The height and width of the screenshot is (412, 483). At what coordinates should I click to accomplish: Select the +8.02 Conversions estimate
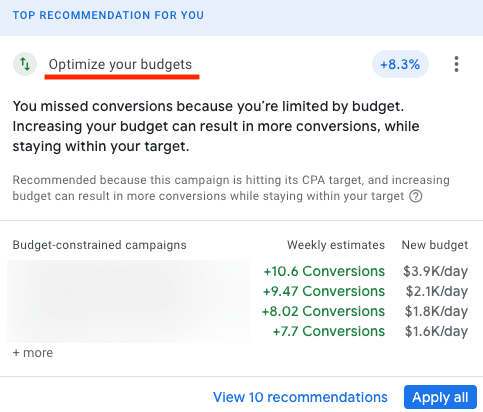323,311
